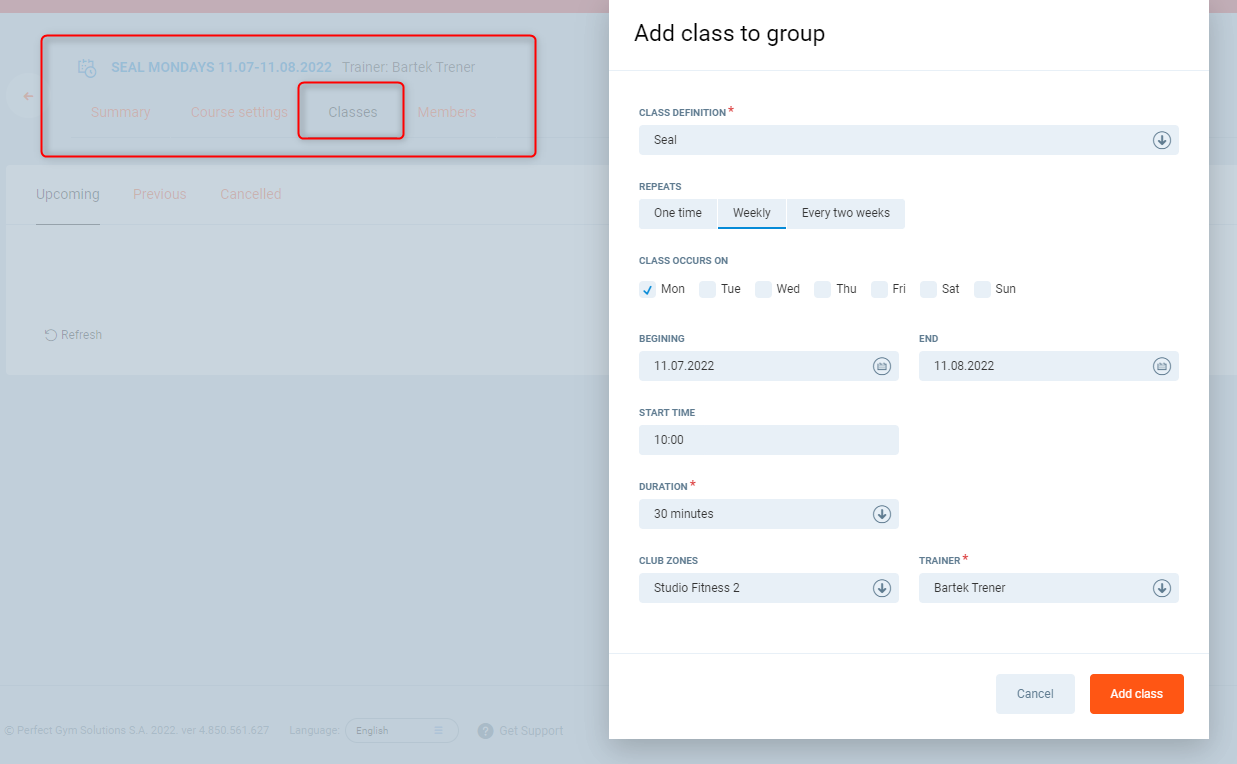
Task: Select the One time repeat option
Action: tap(678, 213)
